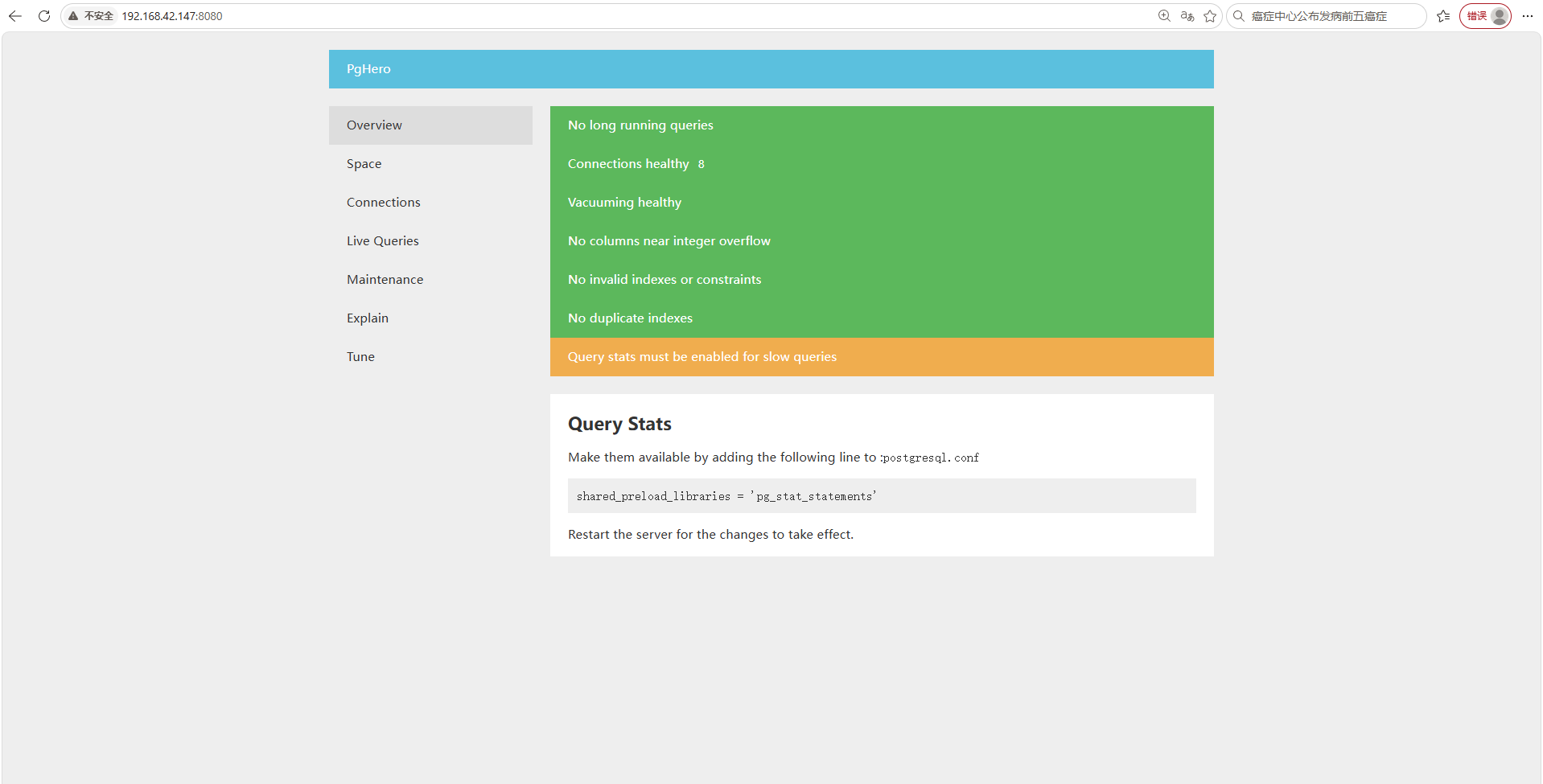
Task: Click 'No duplicate indexes' status row
Action: [x=882, y=318]
